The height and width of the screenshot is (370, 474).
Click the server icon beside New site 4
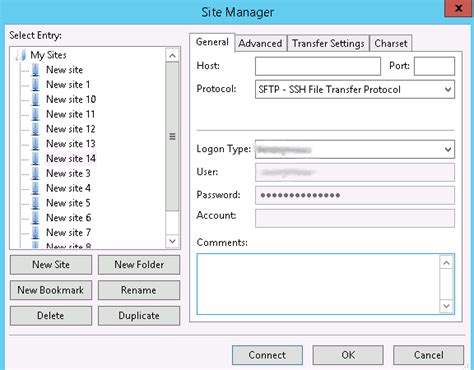35,188
